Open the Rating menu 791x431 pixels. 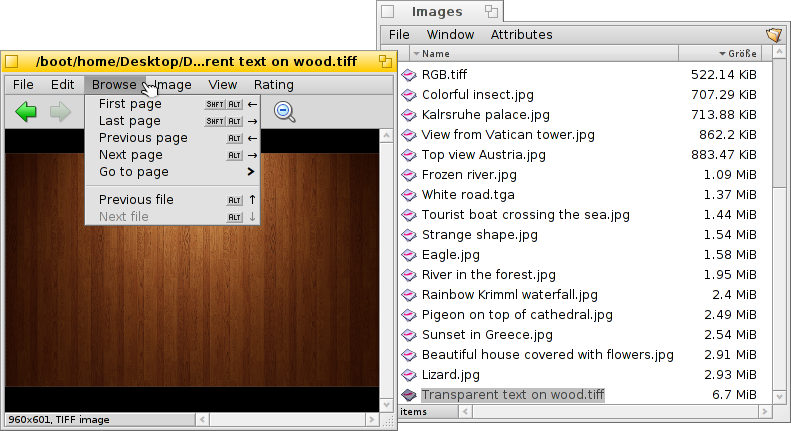pyautogui.click(x=273, y=85)
